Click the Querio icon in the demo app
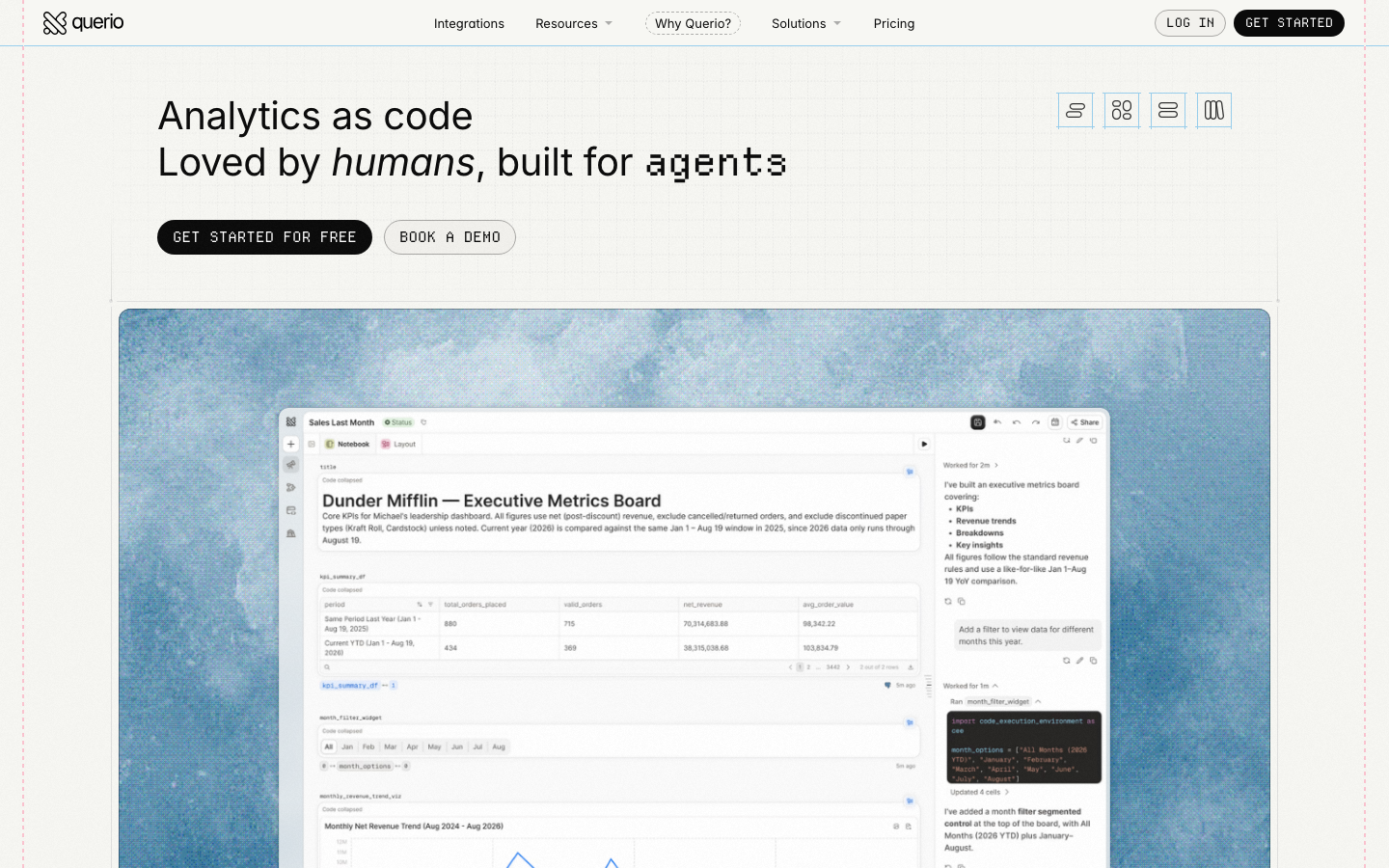1389x868 pixels. point(291,422)
